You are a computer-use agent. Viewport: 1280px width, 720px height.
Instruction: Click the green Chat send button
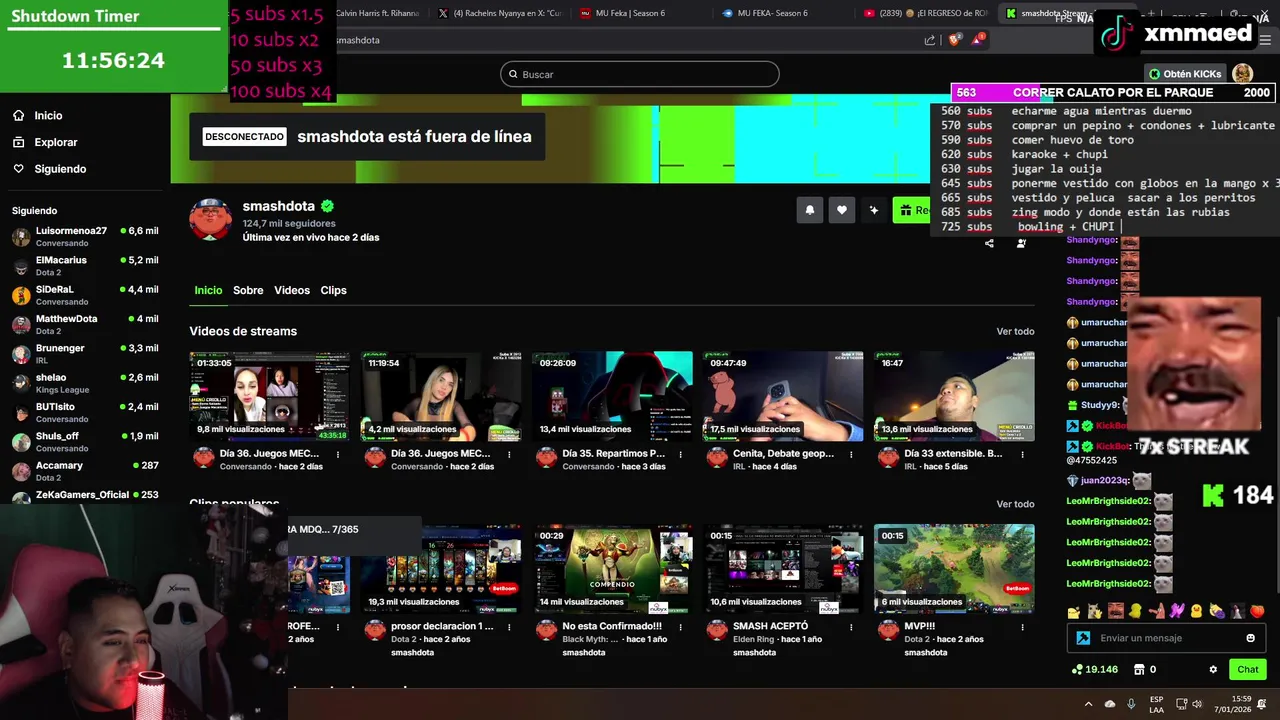click(x=1248, y=670)
